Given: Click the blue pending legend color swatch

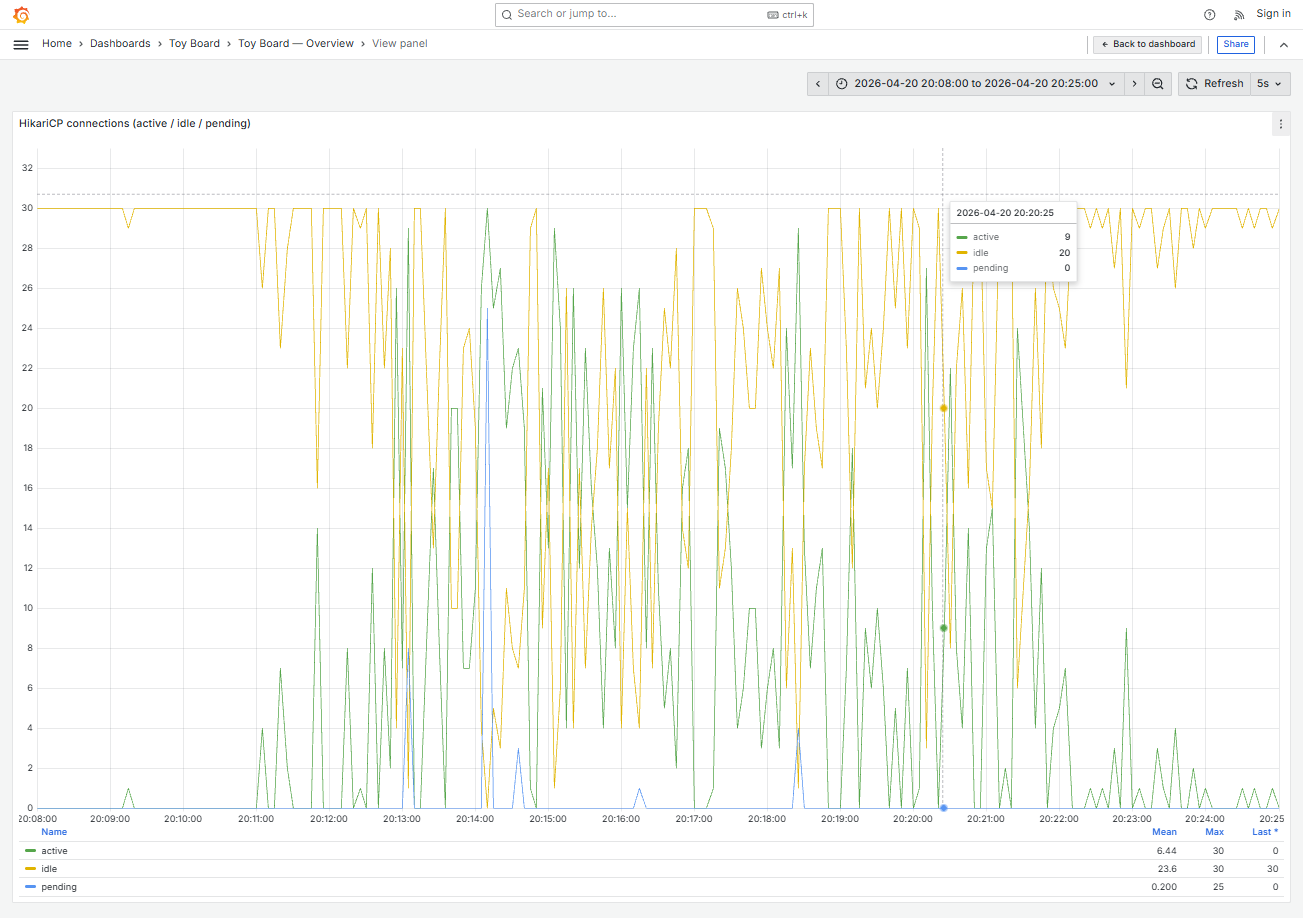Looking at the screenshot, I should pyautogui.click(x=30, y=887).
